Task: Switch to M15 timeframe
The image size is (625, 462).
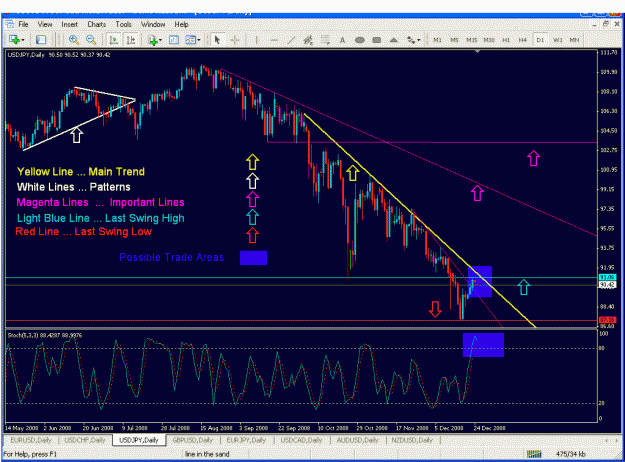Action: tap(472, 40)
